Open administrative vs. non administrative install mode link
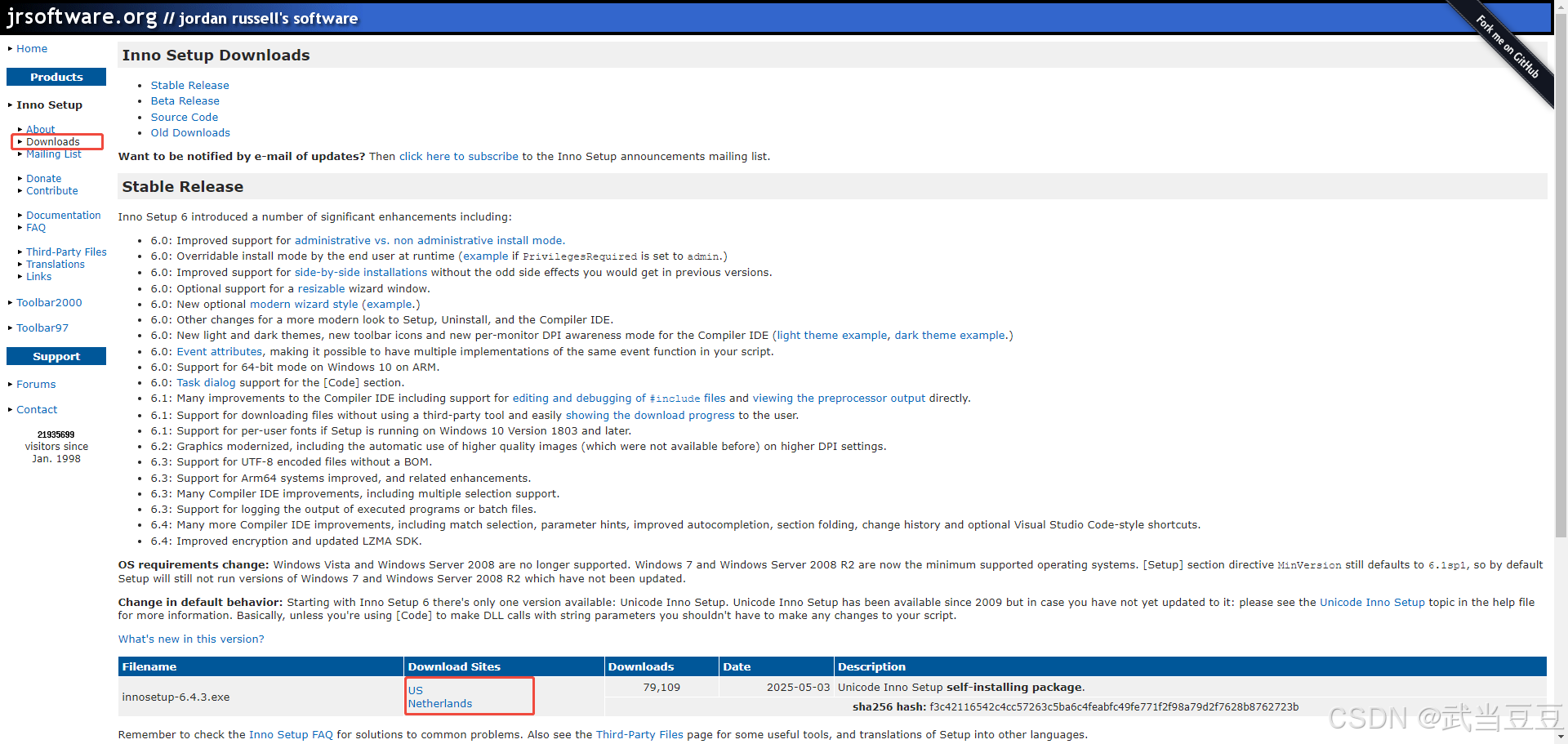This screenshot has width=1568, height=744. (430, 241)
